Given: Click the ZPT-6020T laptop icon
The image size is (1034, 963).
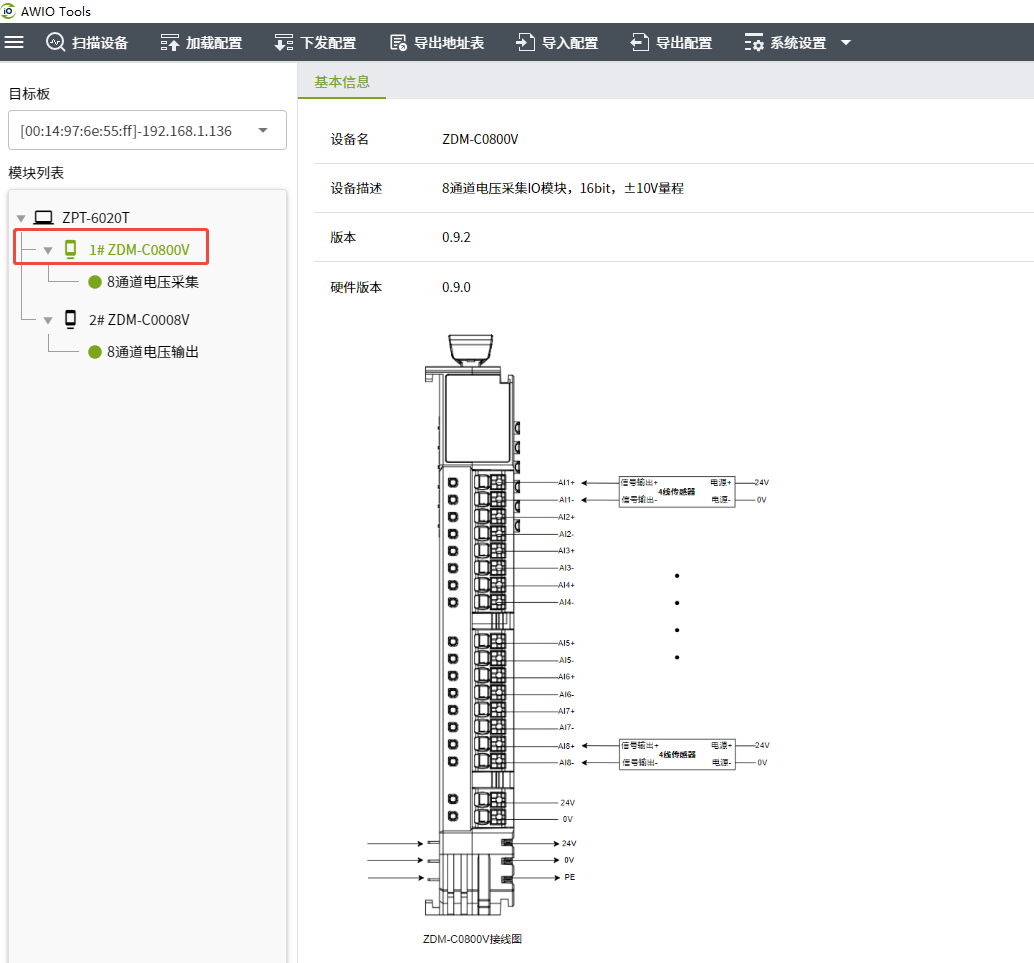Looking at the screenshot, I should (x=44, y=217).
